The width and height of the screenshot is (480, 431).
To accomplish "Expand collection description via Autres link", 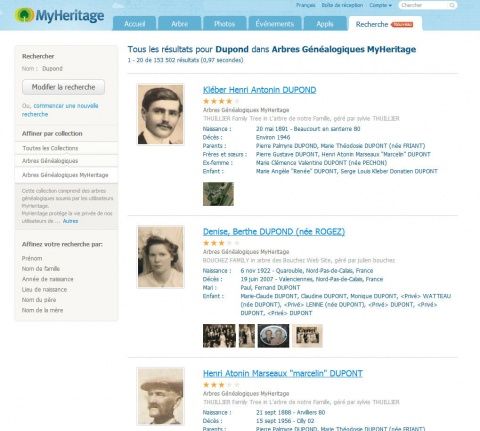I will tap(70, 221).
